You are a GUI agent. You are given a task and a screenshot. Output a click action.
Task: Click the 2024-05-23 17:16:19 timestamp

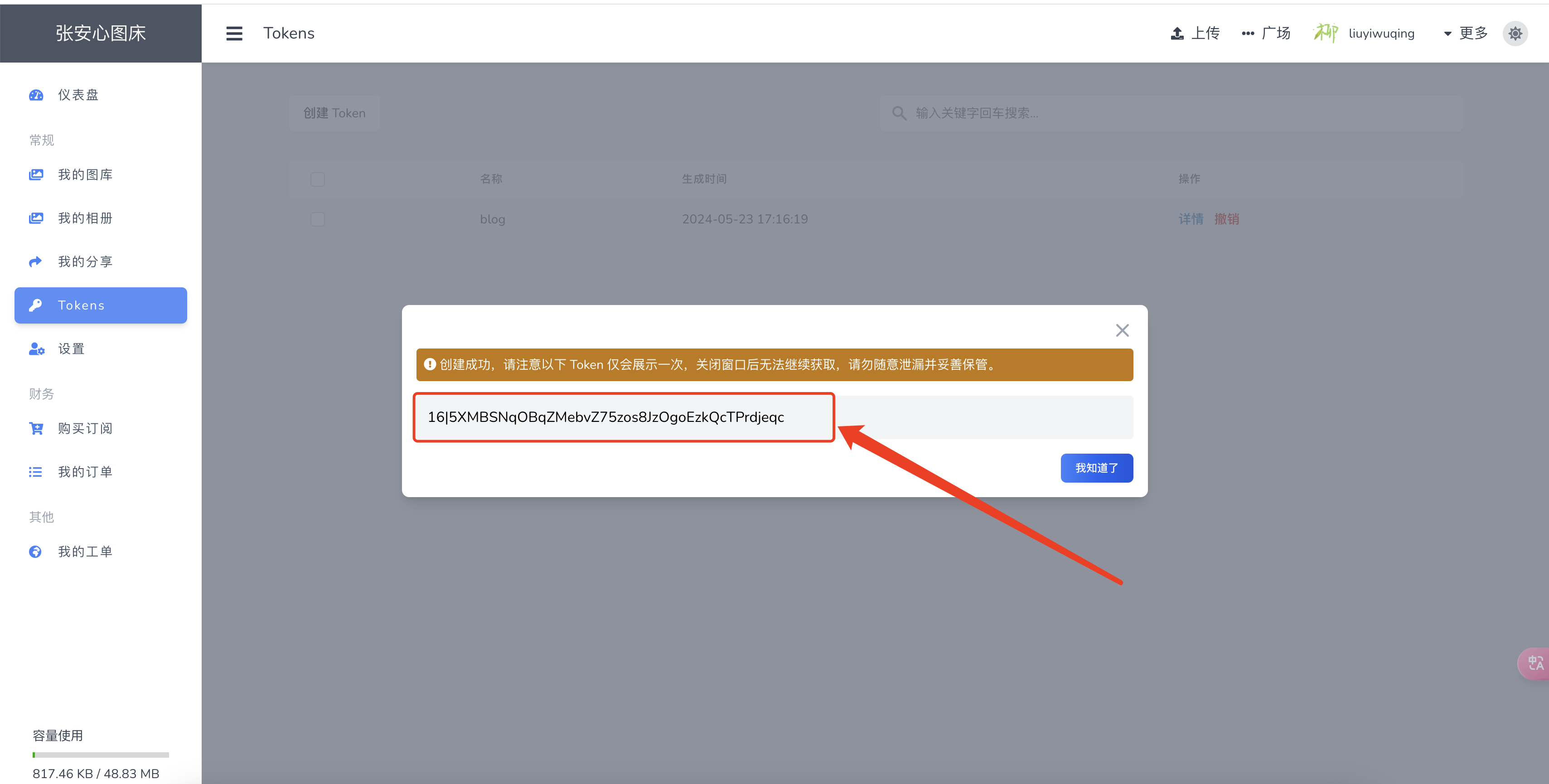point(745,219)
